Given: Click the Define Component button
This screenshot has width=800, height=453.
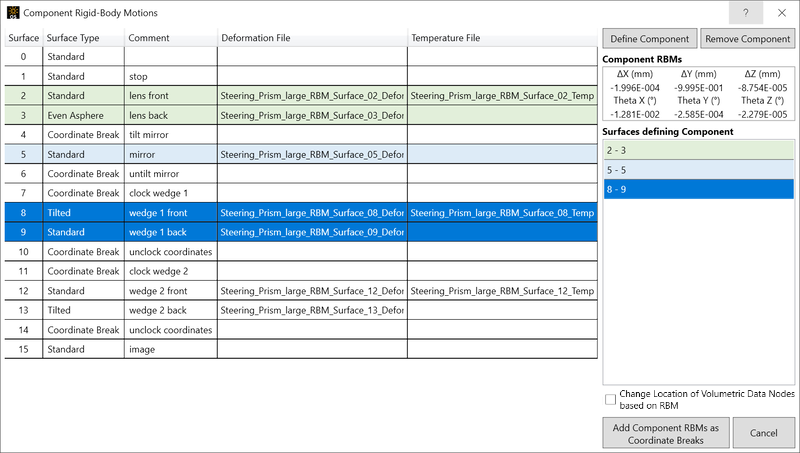Looking at the screenshot, I should pyautogui.click(x=649, y=39).
